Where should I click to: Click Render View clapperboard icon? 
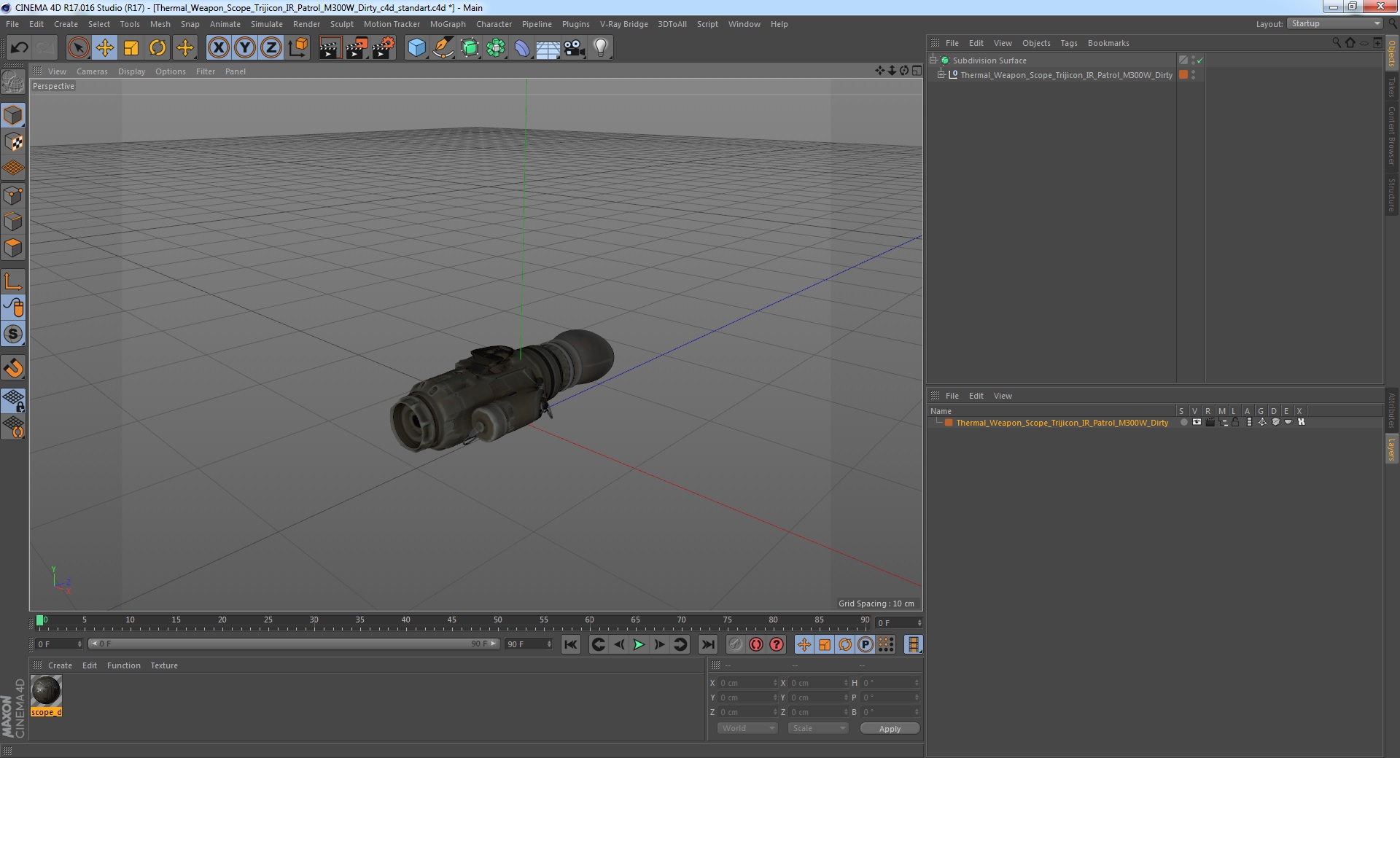330,48
